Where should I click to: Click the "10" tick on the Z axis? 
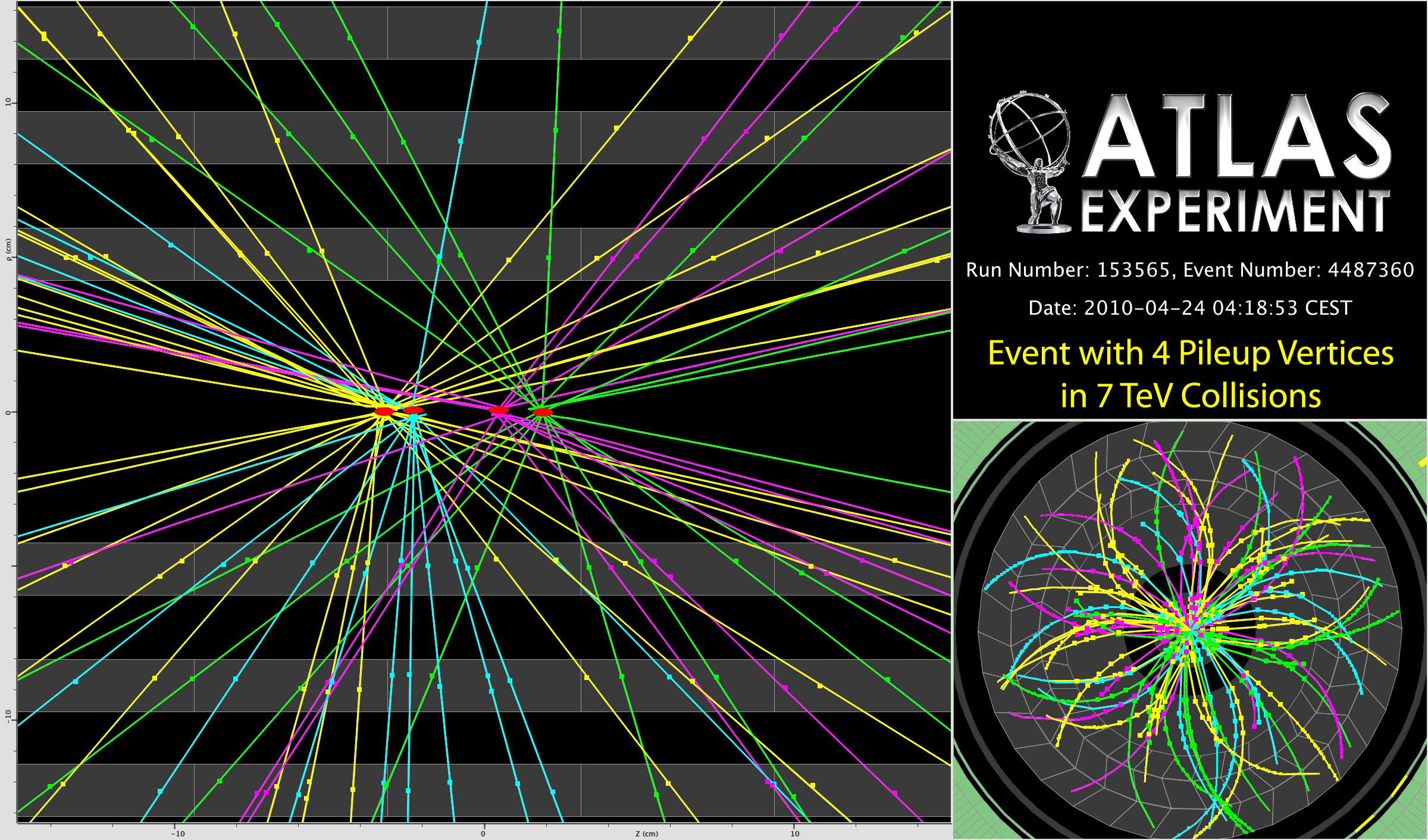click(x=795, y=833)
